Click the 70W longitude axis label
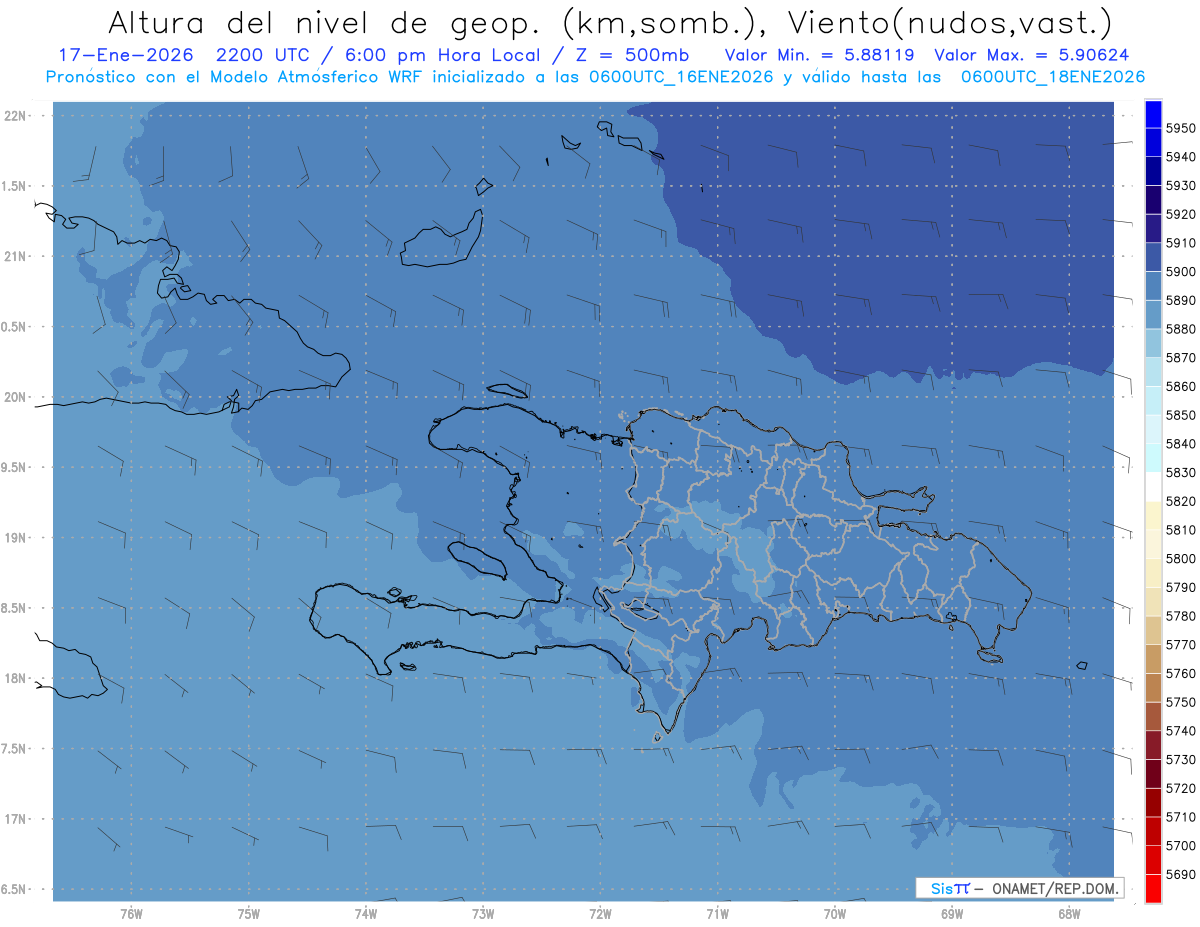 pyautogui.click(x=835, y=913)
